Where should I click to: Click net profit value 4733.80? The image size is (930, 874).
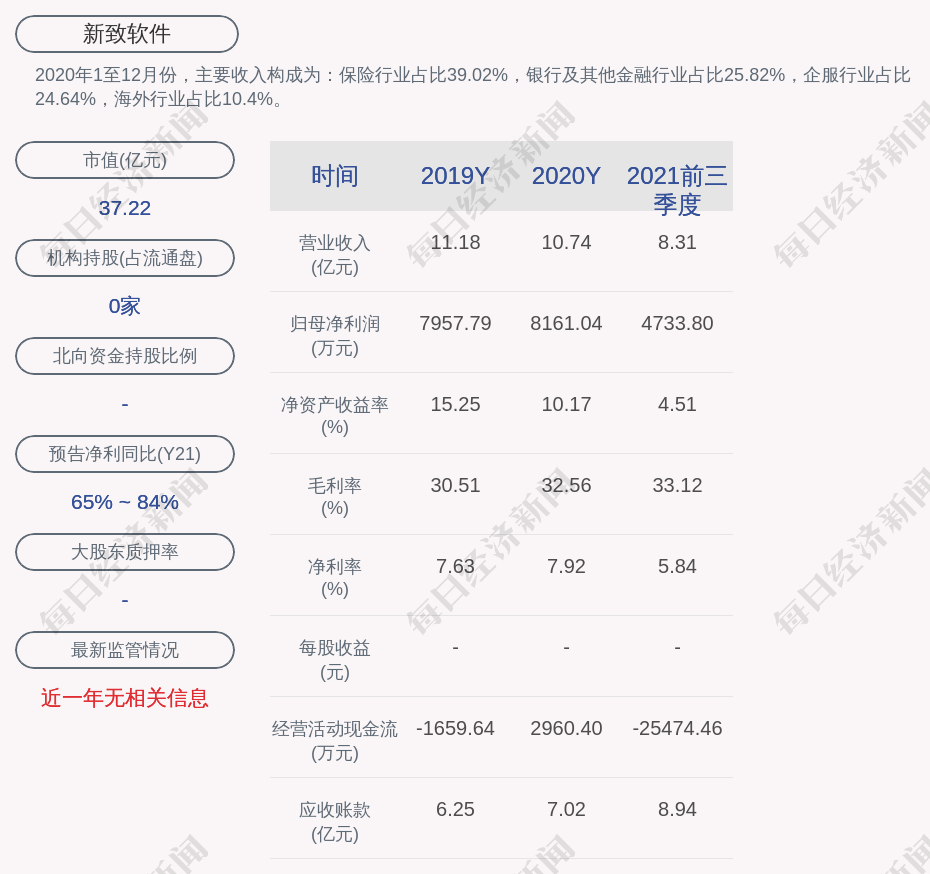coord(677,323)
